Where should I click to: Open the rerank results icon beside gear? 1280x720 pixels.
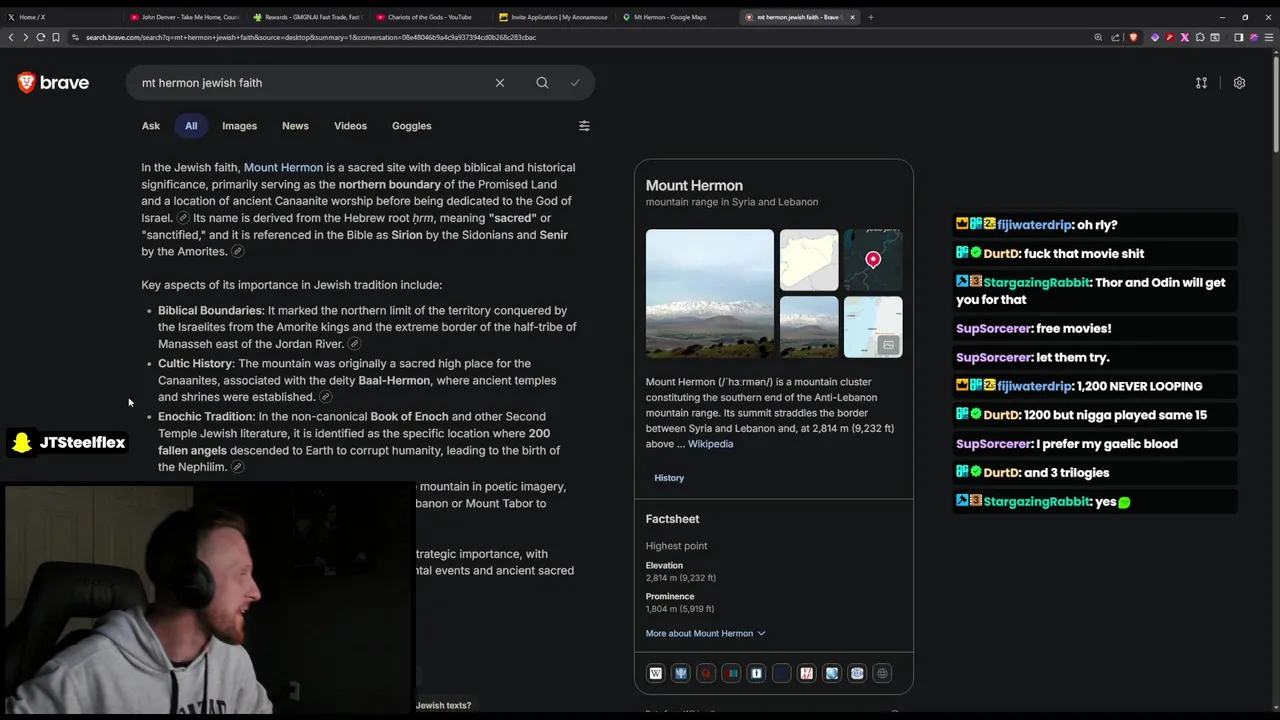(x=1201, y=83)
